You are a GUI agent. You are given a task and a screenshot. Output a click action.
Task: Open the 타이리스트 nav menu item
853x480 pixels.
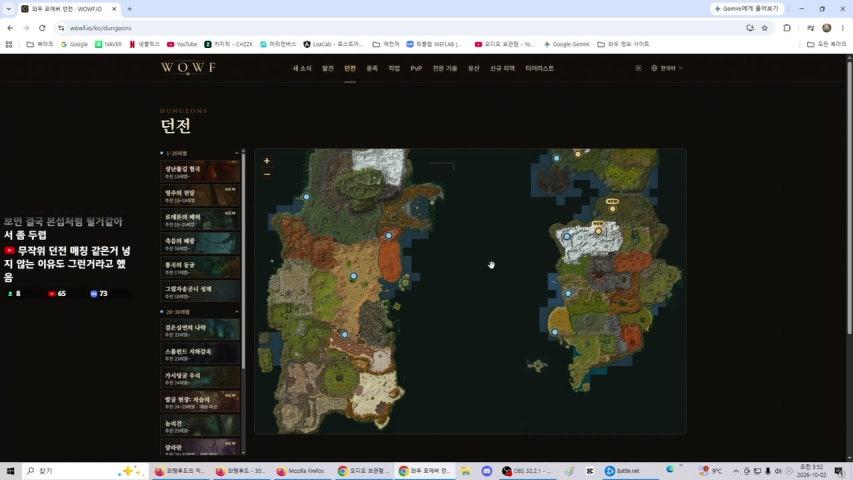tap(539, 68)
